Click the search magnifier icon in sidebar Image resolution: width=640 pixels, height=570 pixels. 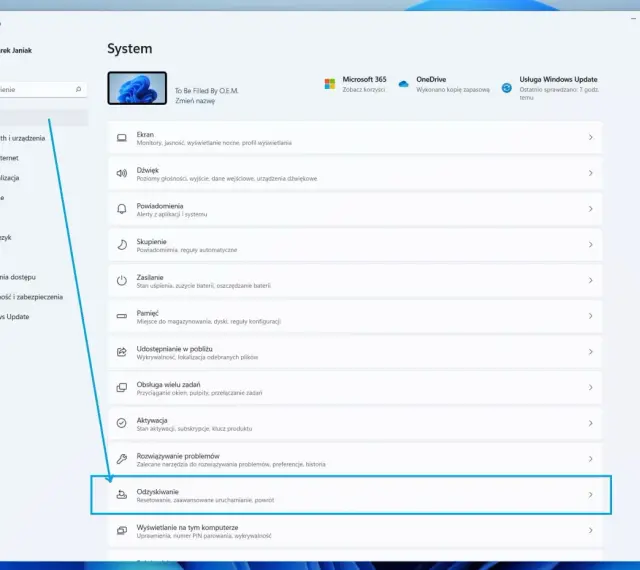[78, 89]
